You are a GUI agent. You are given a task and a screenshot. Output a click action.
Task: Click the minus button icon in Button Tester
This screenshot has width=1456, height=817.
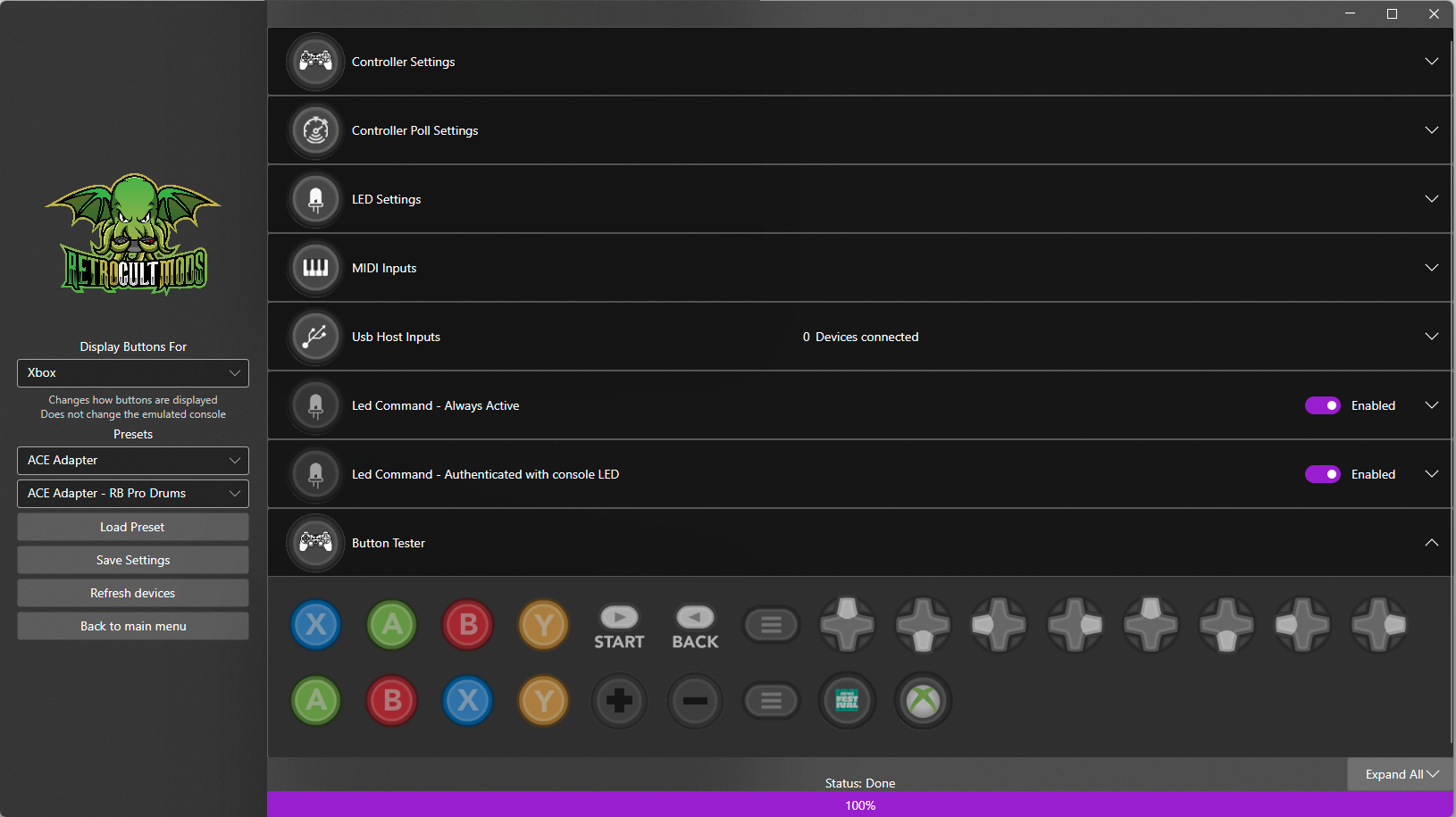(x=695, y=701)
